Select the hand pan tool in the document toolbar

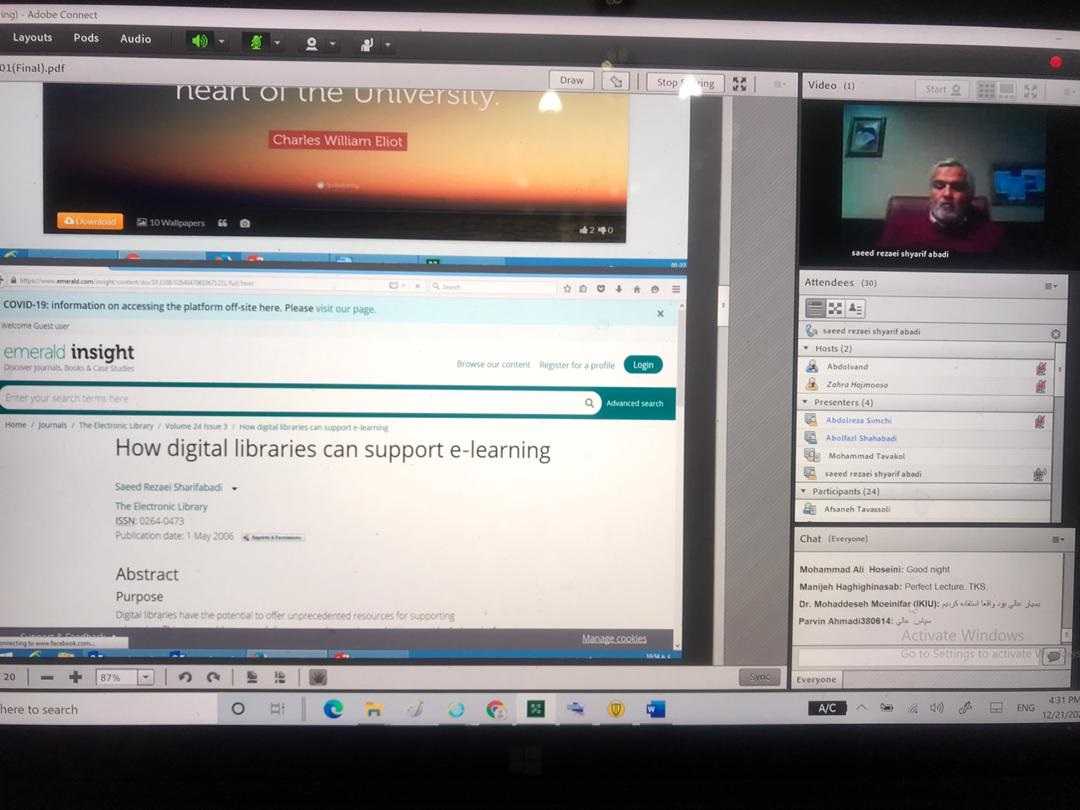[318, 678]
